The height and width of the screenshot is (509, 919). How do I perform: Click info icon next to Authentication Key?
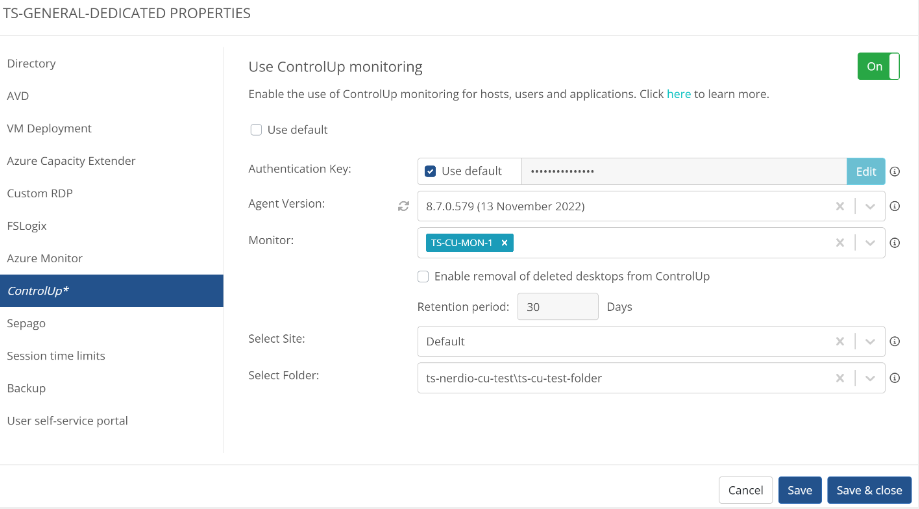pos(895,171)
